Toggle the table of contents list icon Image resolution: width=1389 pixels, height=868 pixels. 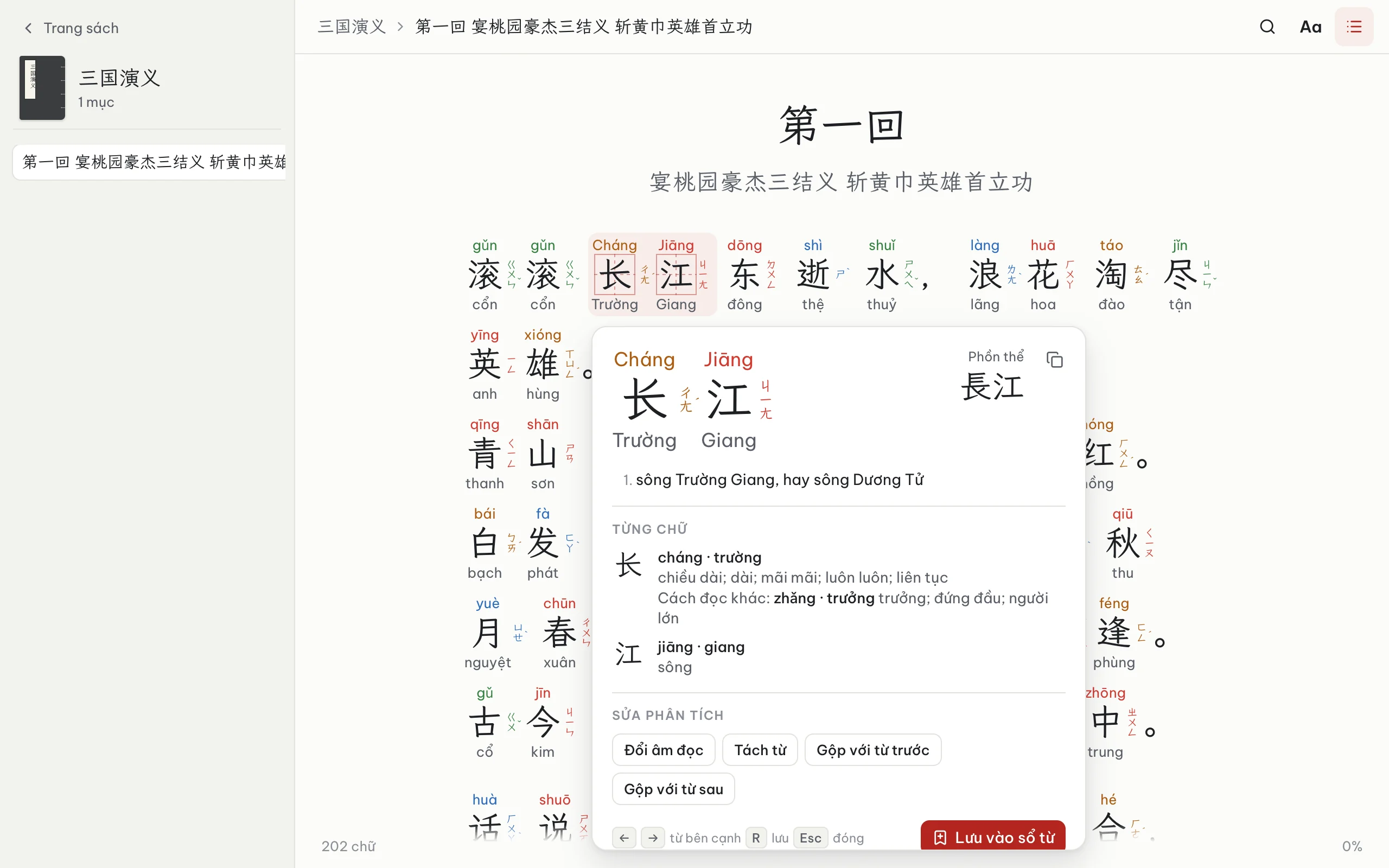(x=1353, y=27)
